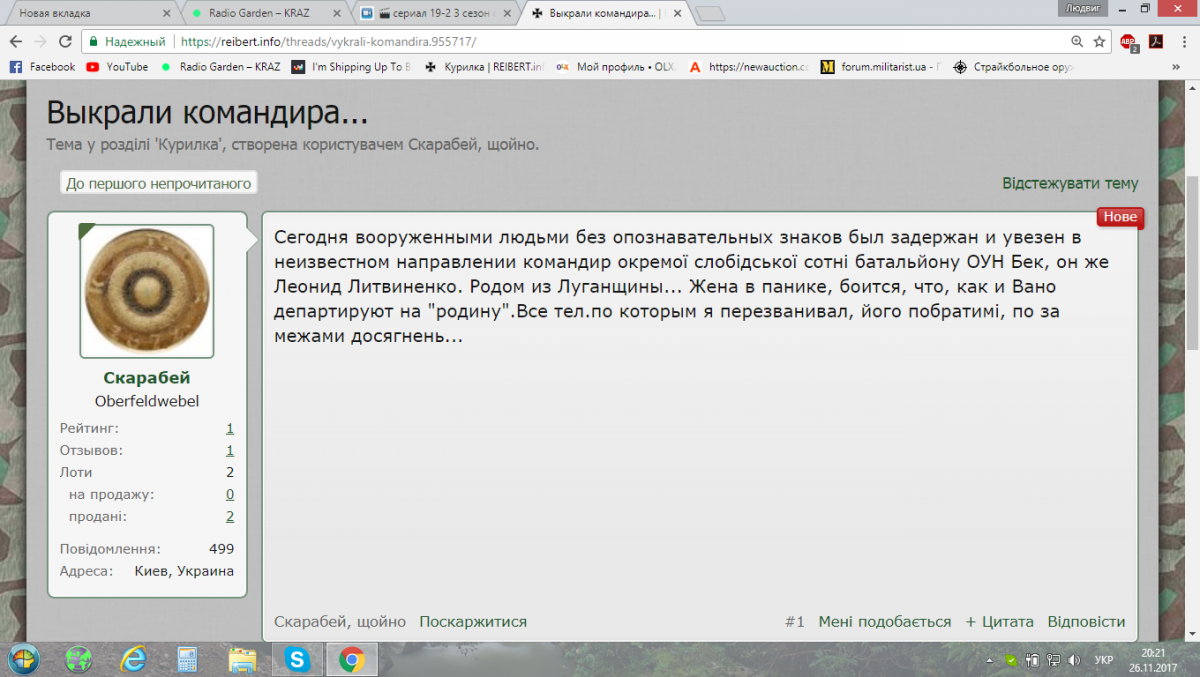
Task: Click the volume speaker tray icon
Action: (x=1075, y=660)
